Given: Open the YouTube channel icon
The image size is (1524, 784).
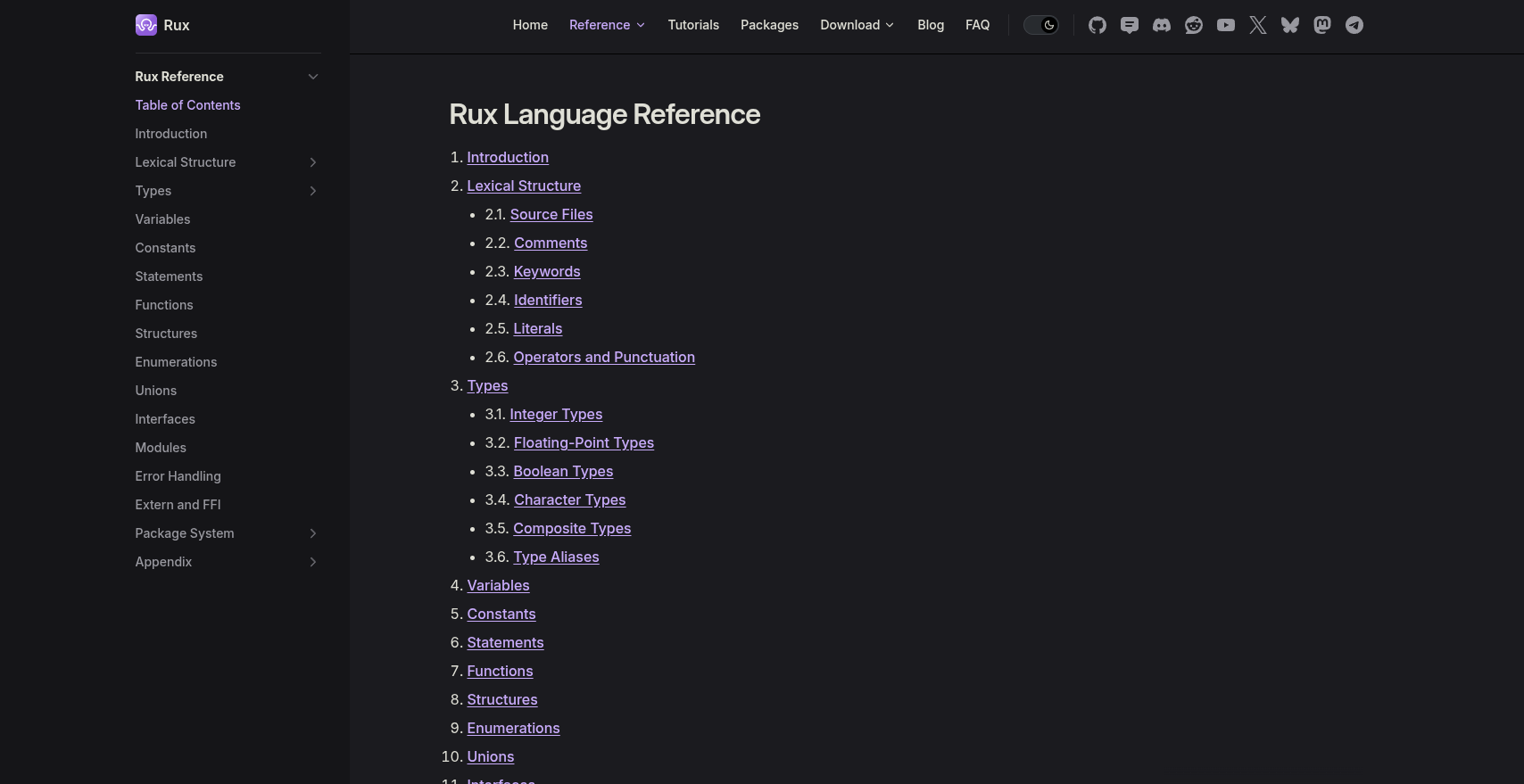Looking at the screenshot, I should click(x=1226, y=25).
